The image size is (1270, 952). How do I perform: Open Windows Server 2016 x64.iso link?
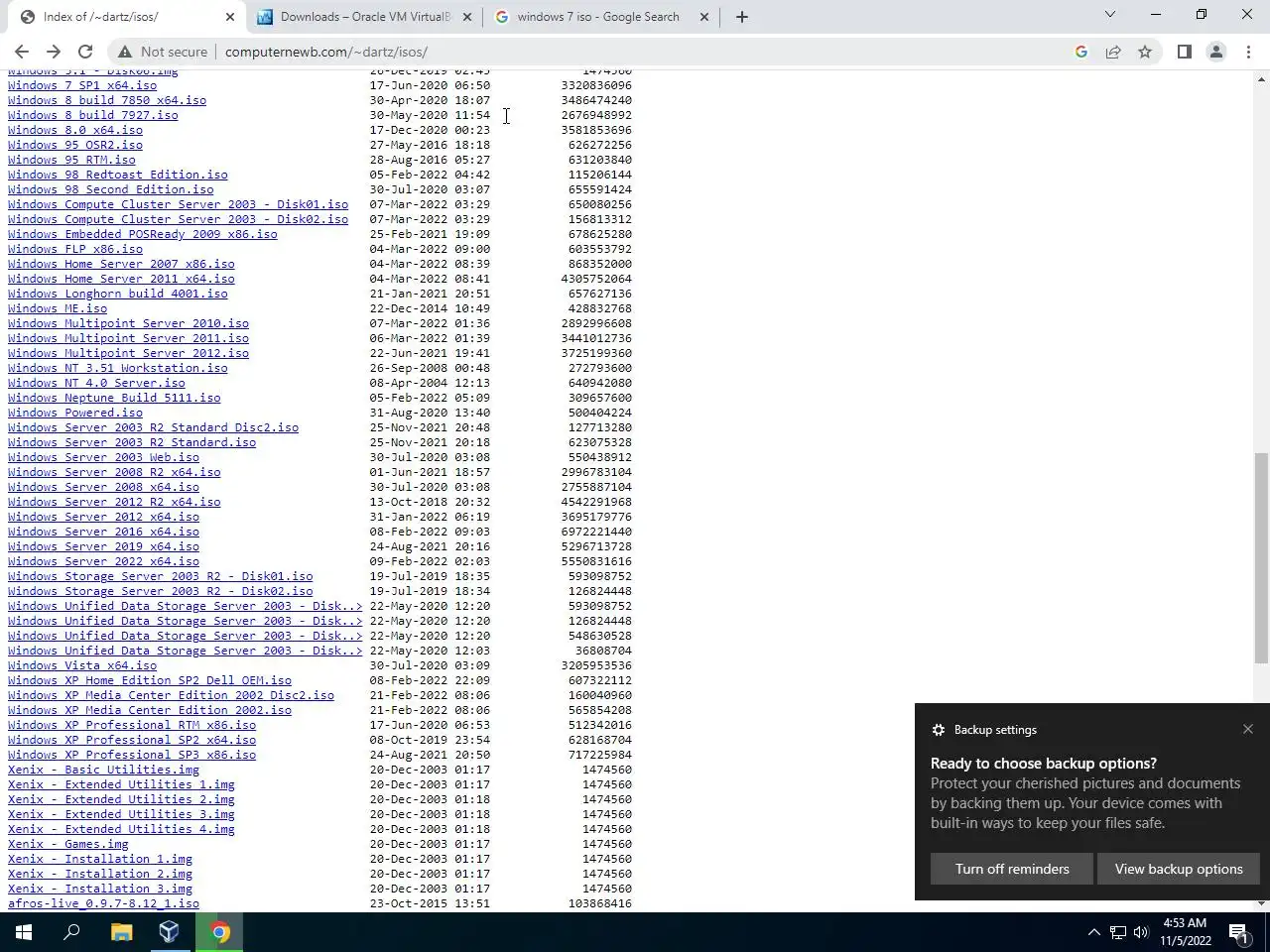pyautogui.click(x=103, y=532)
